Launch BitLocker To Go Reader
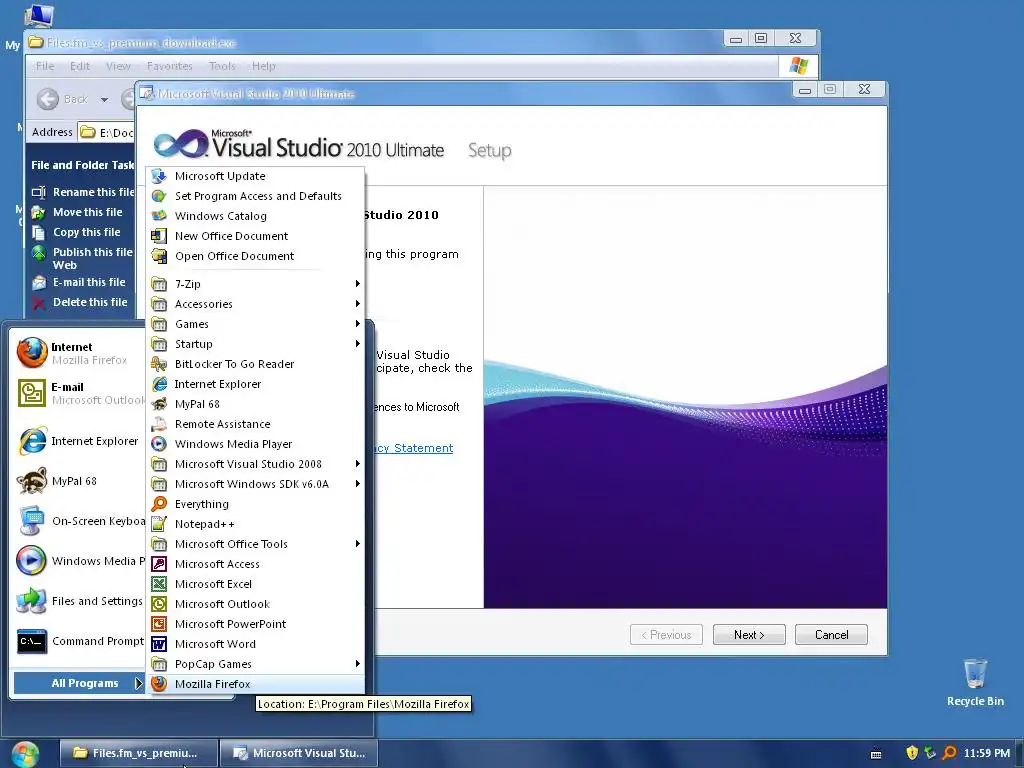The image size is (1024, 768). [x=255, y=364]
